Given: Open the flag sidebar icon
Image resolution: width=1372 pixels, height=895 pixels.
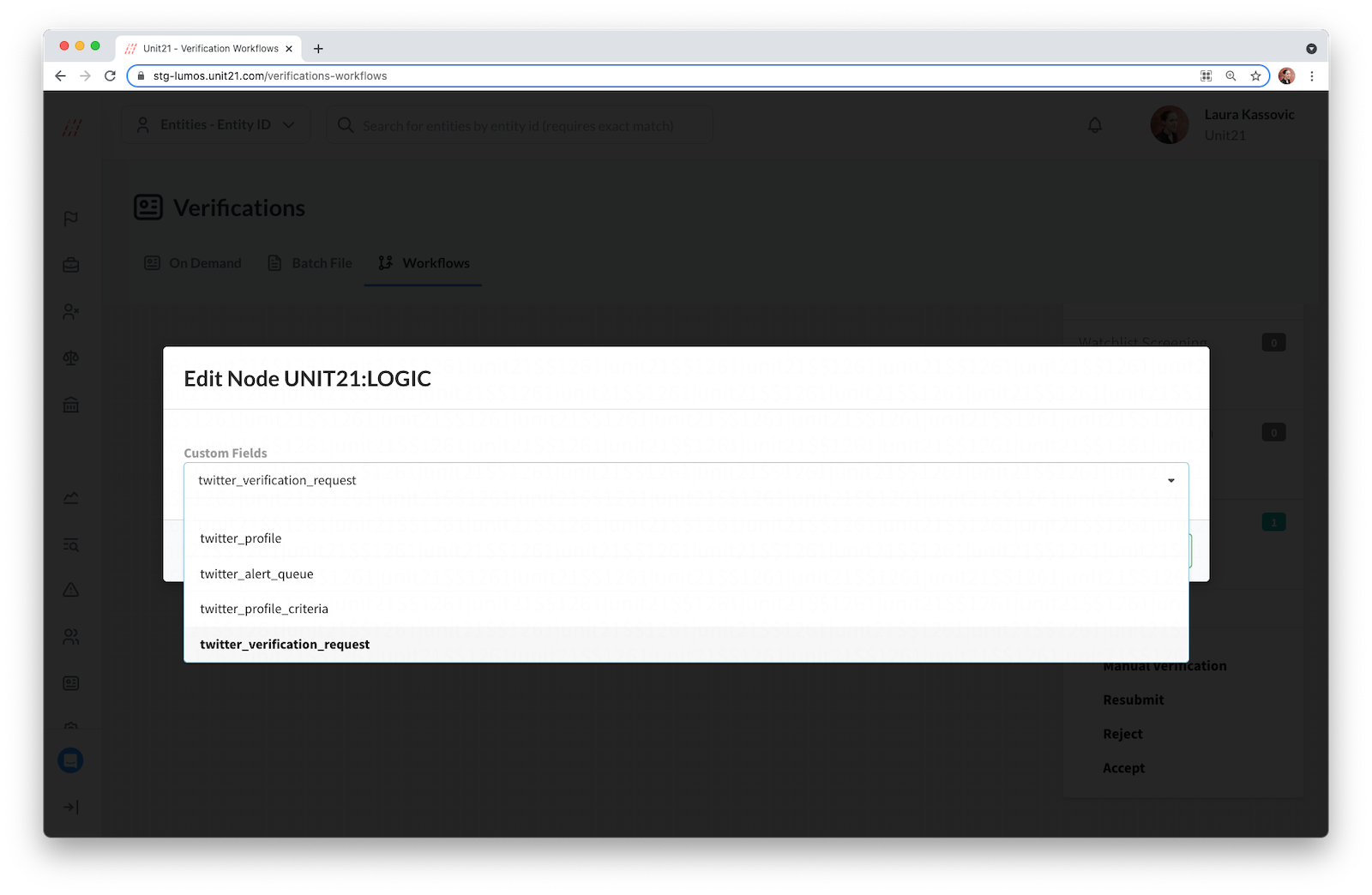Looking at the screenshot, I should tap(71, 219).
